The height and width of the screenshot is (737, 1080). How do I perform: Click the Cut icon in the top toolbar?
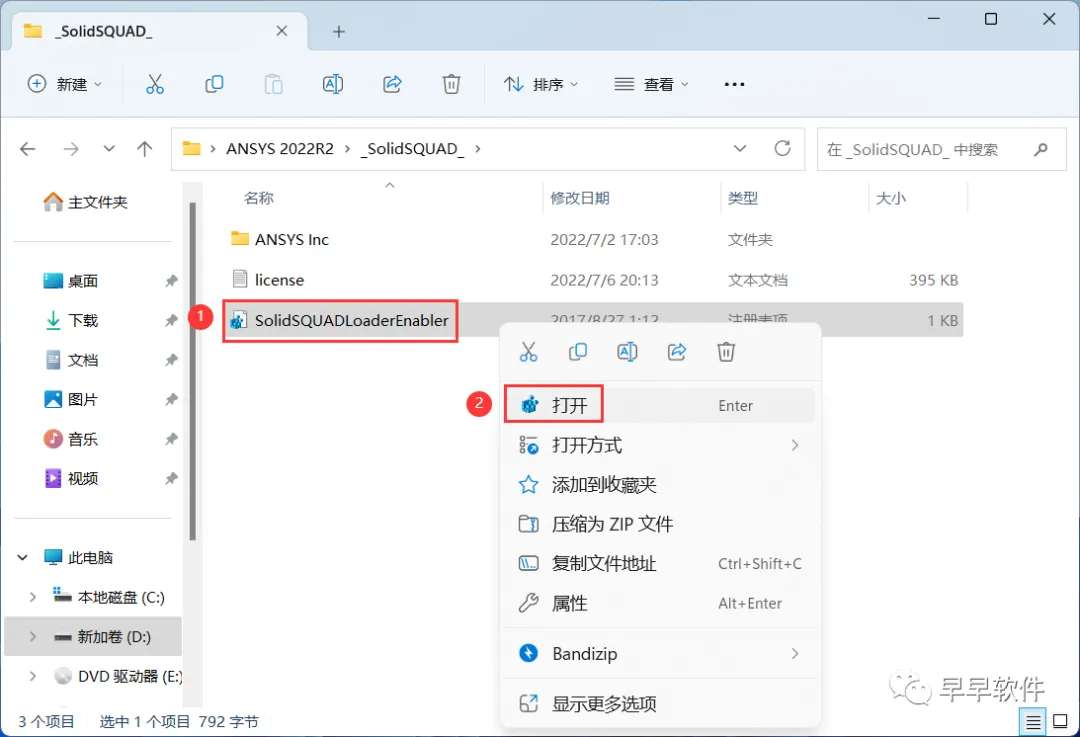point(155,84)
